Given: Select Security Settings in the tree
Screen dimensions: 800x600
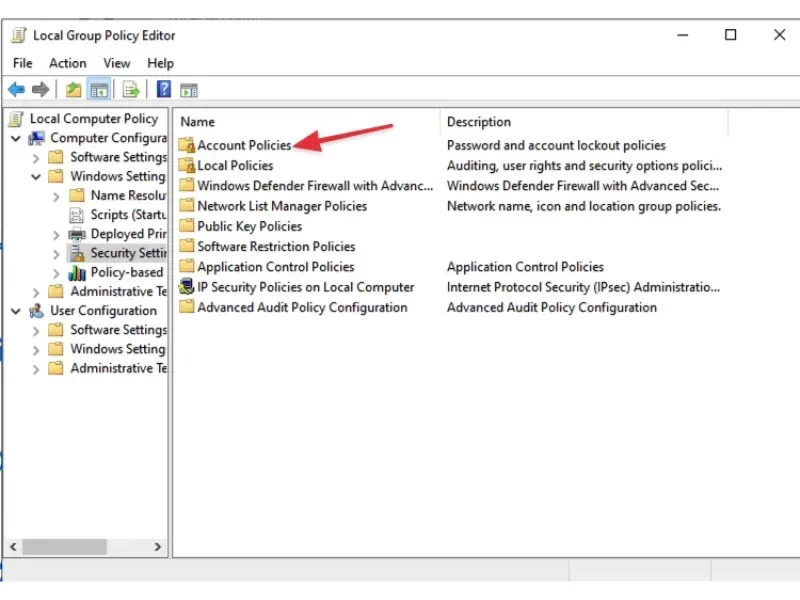Looking at the screenshot, I should pos(129,253).
